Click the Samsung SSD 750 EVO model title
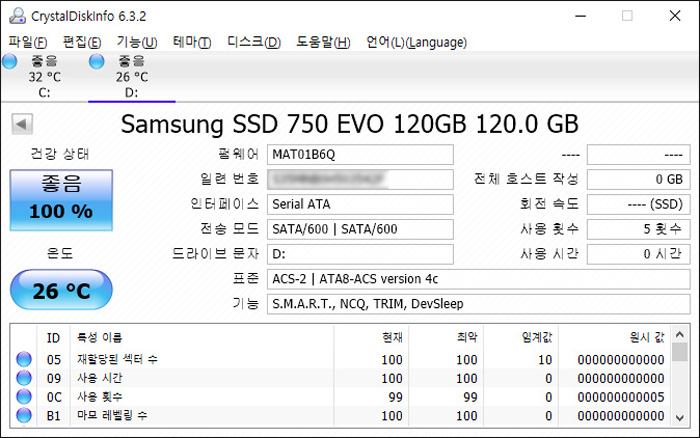 click(350, 124)
